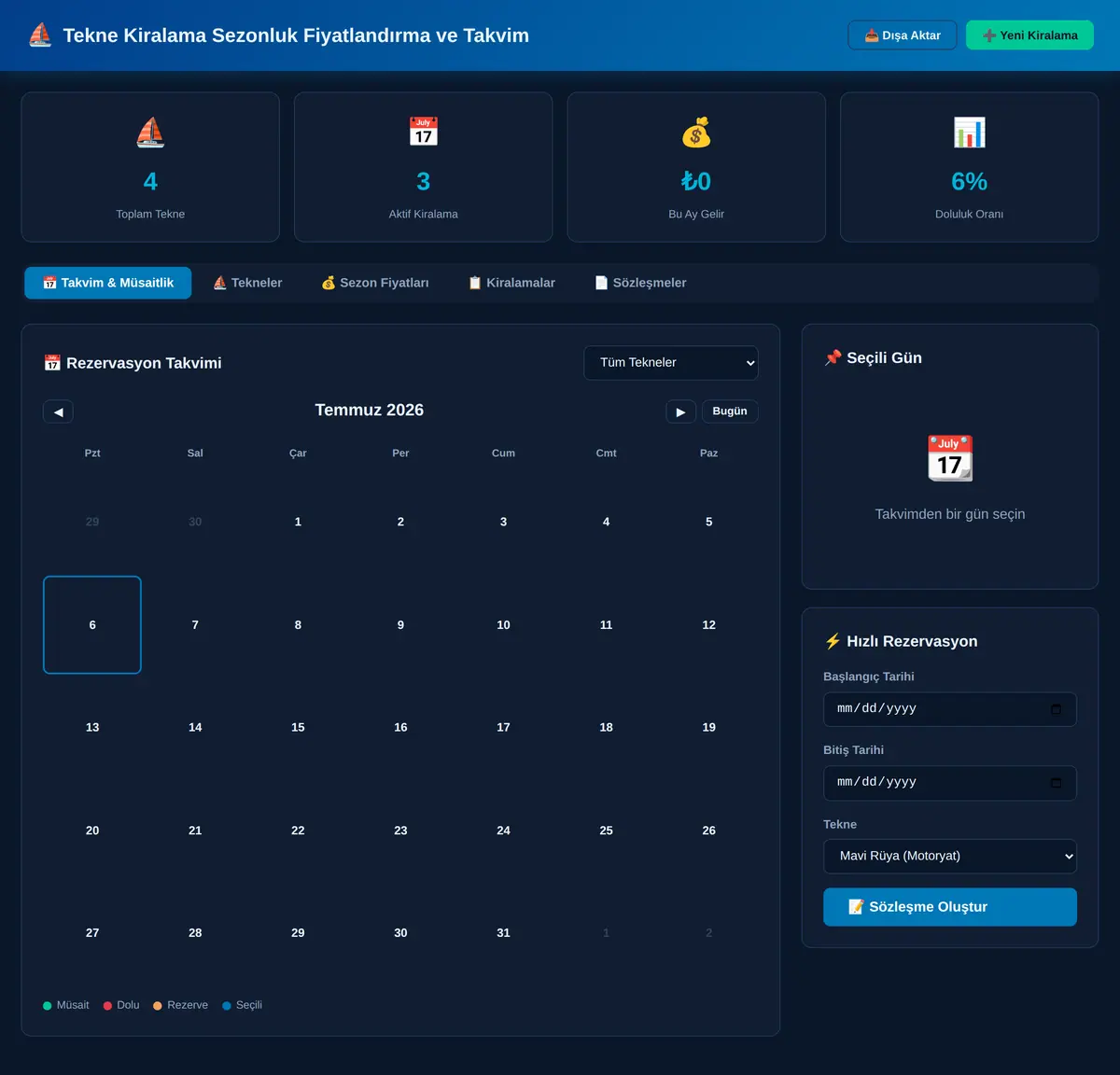Screen dimensions: 1120x1075
Task: Switch to the Kiralamalar tab
Action: click(511, 283)
